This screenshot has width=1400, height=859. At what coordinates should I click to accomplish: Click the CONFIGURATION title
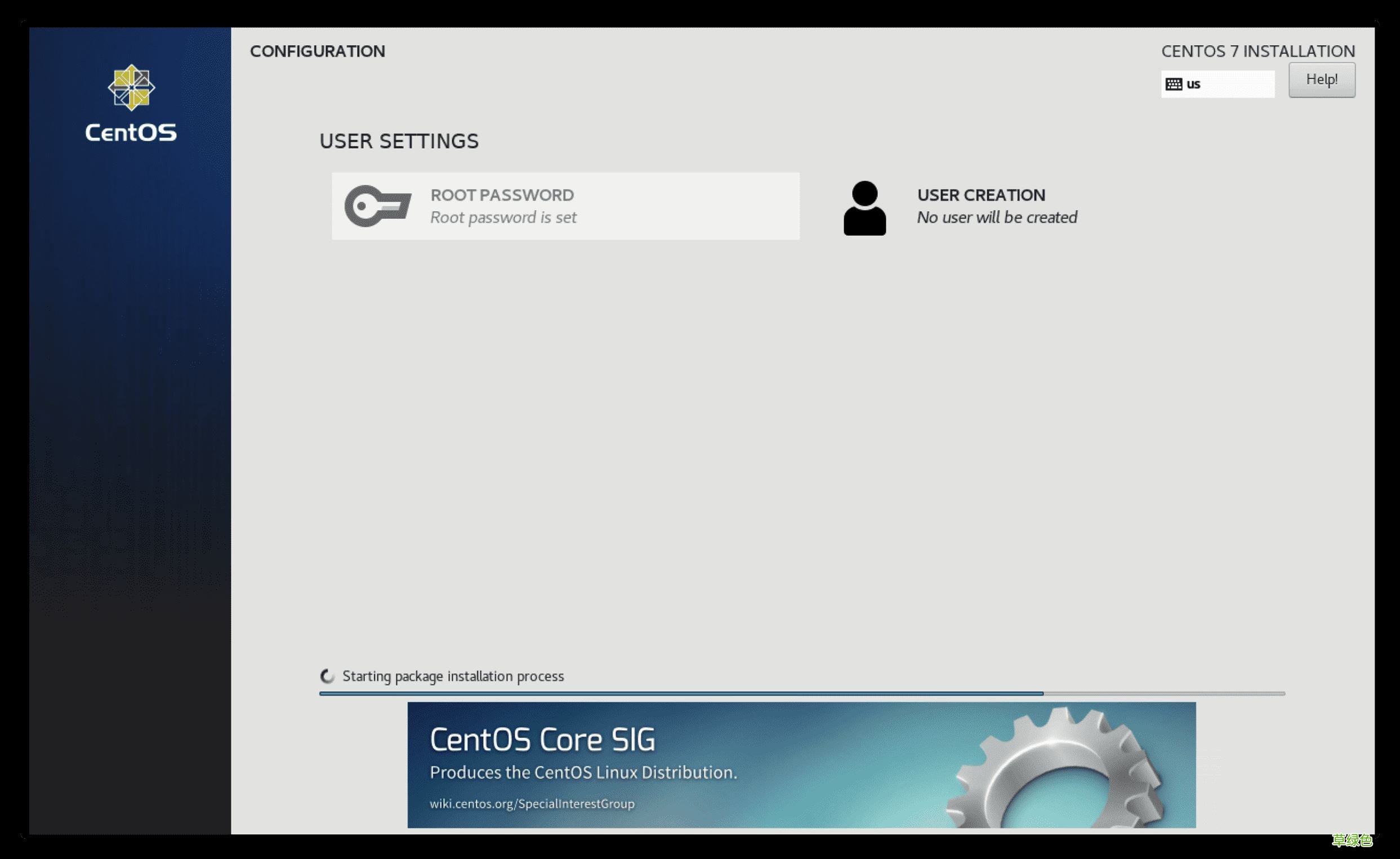pyautogui.click(x=318, y=51)
